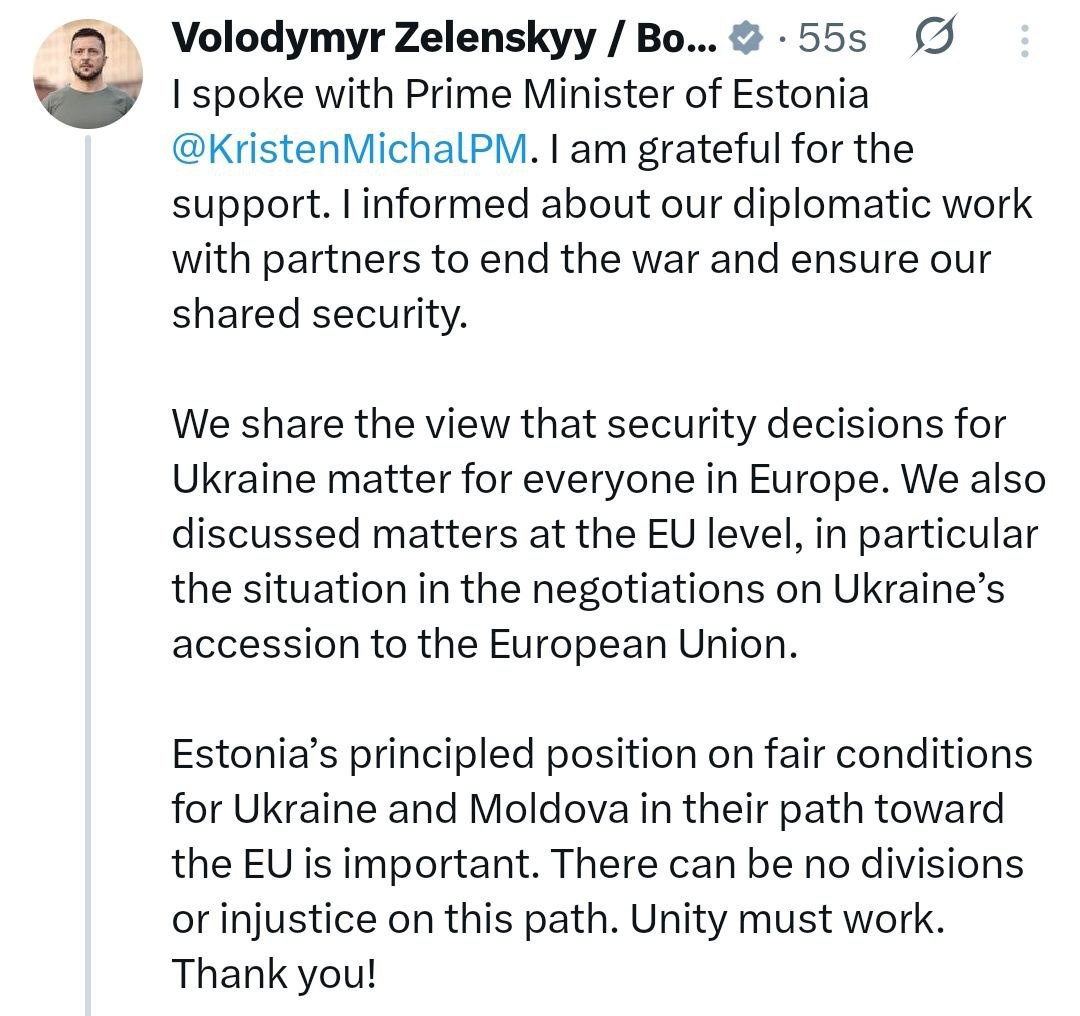
Task: Click the "Unity must work." sentence
Action: click(787, 919)
